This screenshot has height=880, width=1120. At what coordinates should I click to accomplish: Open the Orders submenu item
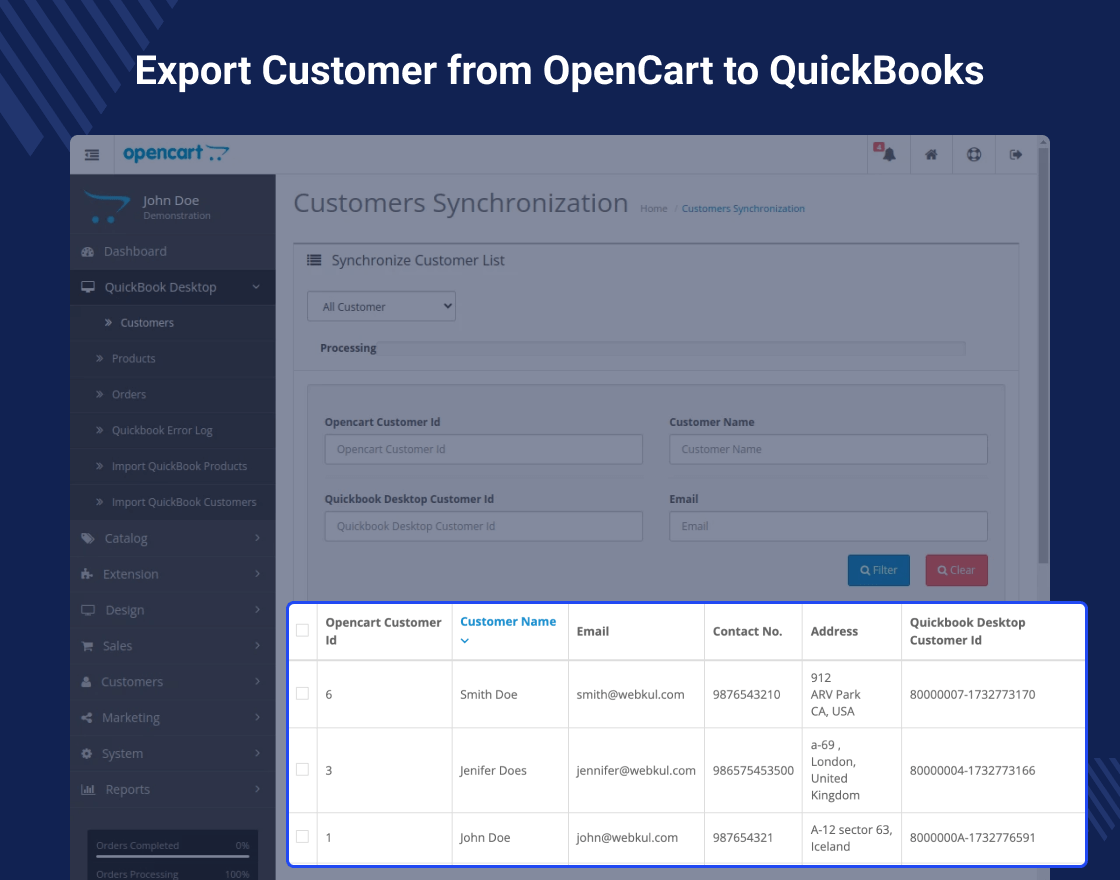173,394
